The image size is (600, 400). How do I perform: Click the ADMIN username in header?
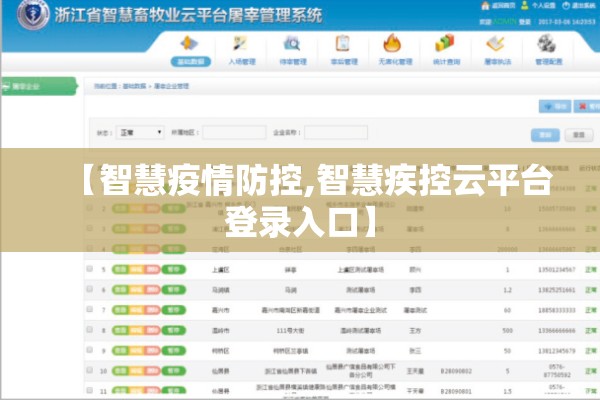point(504,22)
